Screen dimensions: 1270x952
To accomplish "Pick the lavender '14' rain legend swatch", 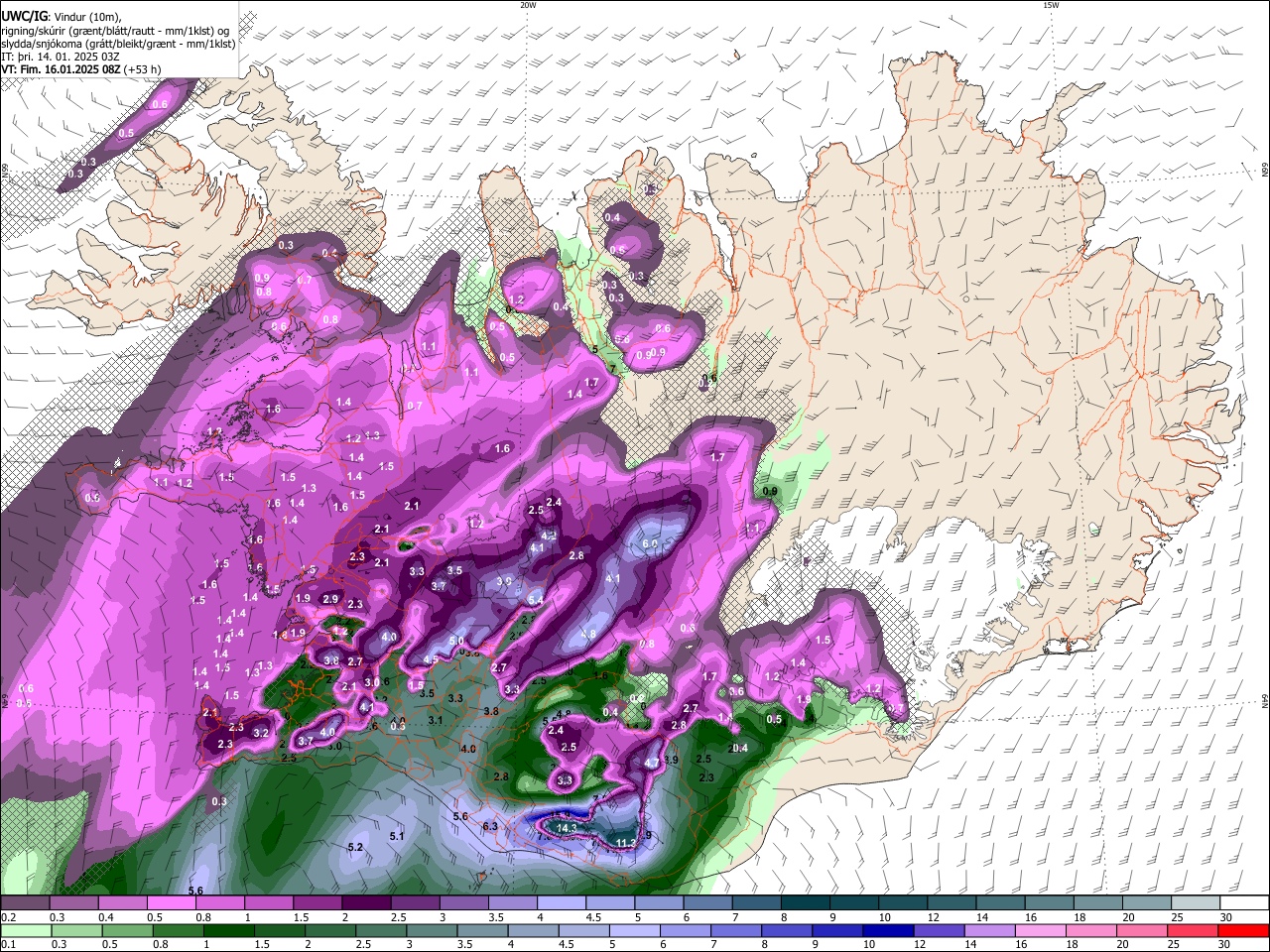I will [989, 930].
